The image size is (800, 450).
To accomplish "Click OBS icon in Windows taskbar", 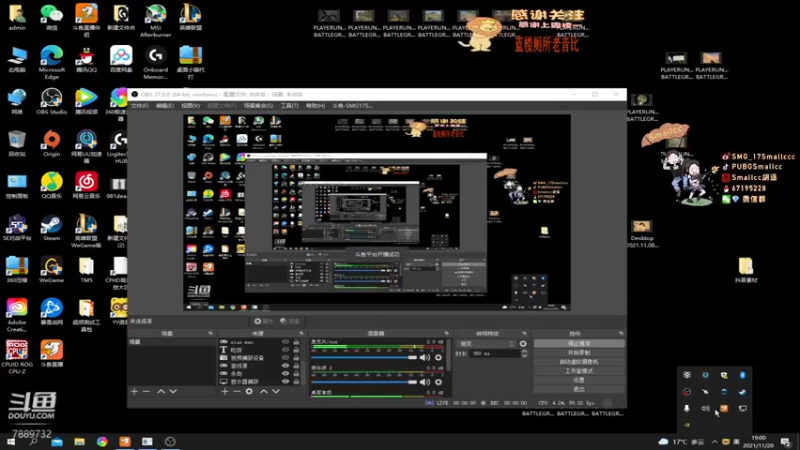I will (x=170, y=441).
